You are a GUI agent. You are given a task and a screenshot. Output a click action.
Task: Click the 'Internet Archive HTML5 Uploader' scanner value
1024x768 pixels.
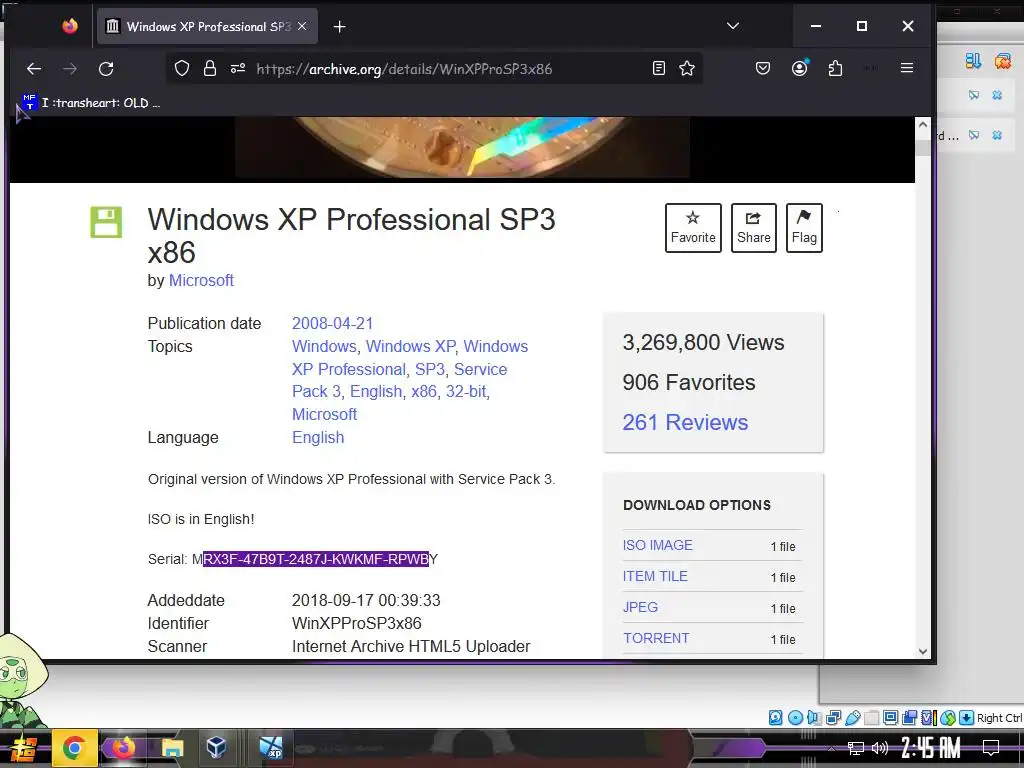point(411,646)
